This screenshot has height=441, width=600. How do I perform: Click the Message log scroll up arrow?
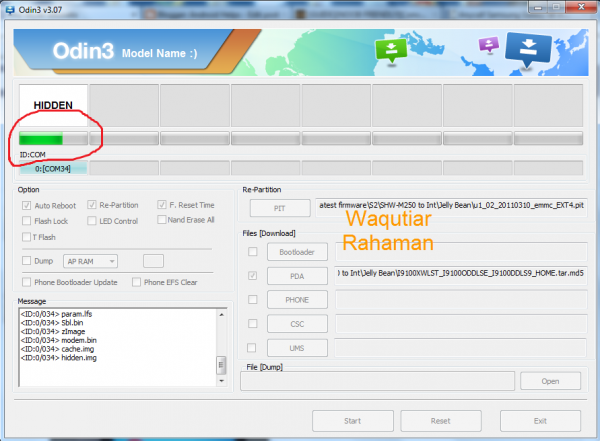coord(221,314)
